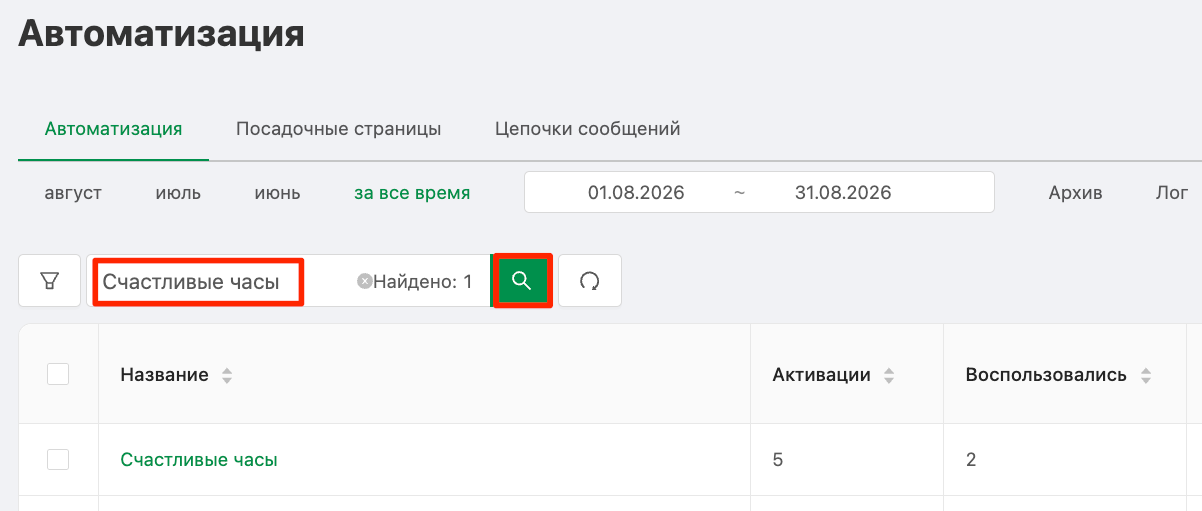Select the июнь period filter
Screen dimensions: 1202x511
[277, 193]
